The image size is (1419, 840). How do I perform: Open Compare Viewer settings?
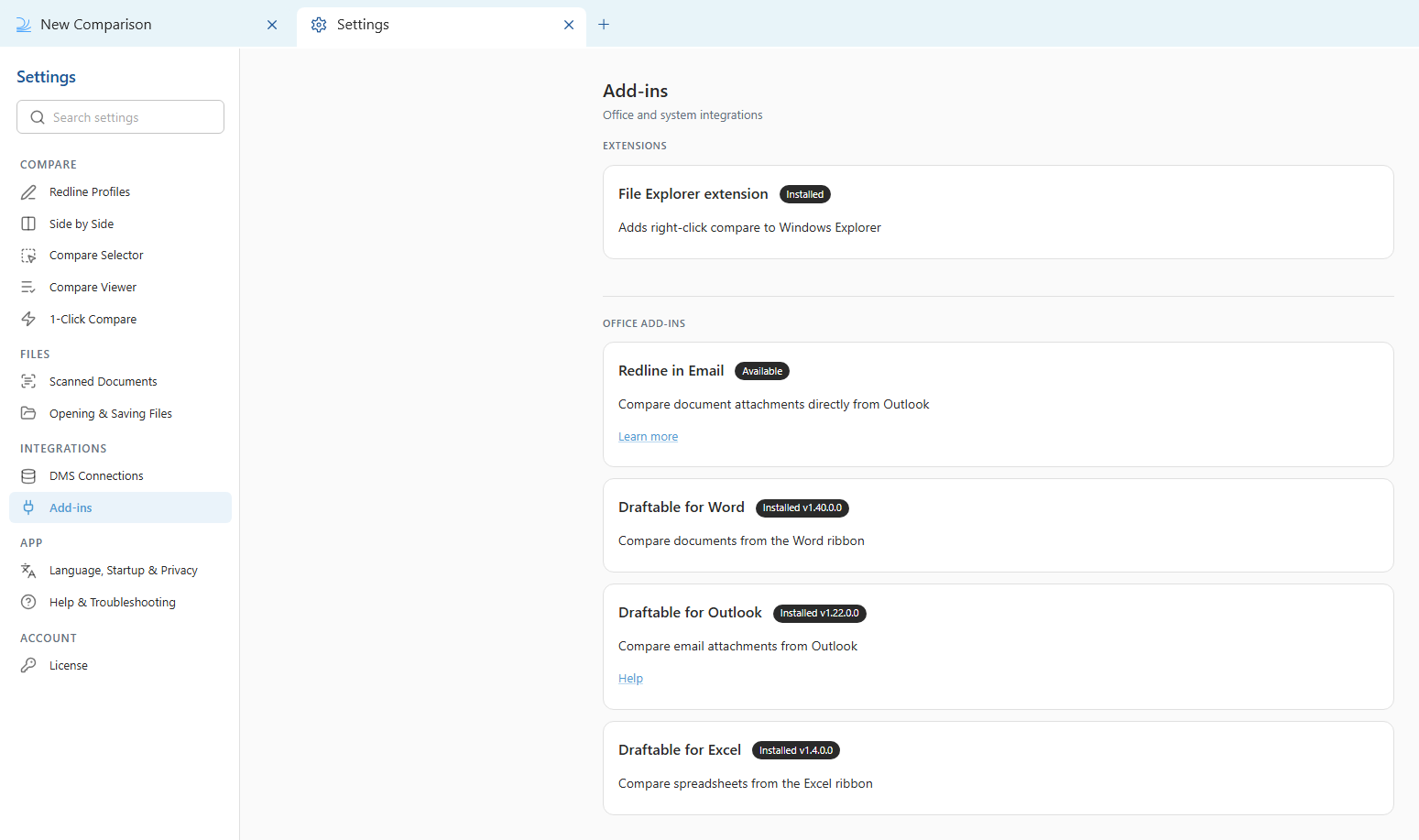click(x=120, y=288)
